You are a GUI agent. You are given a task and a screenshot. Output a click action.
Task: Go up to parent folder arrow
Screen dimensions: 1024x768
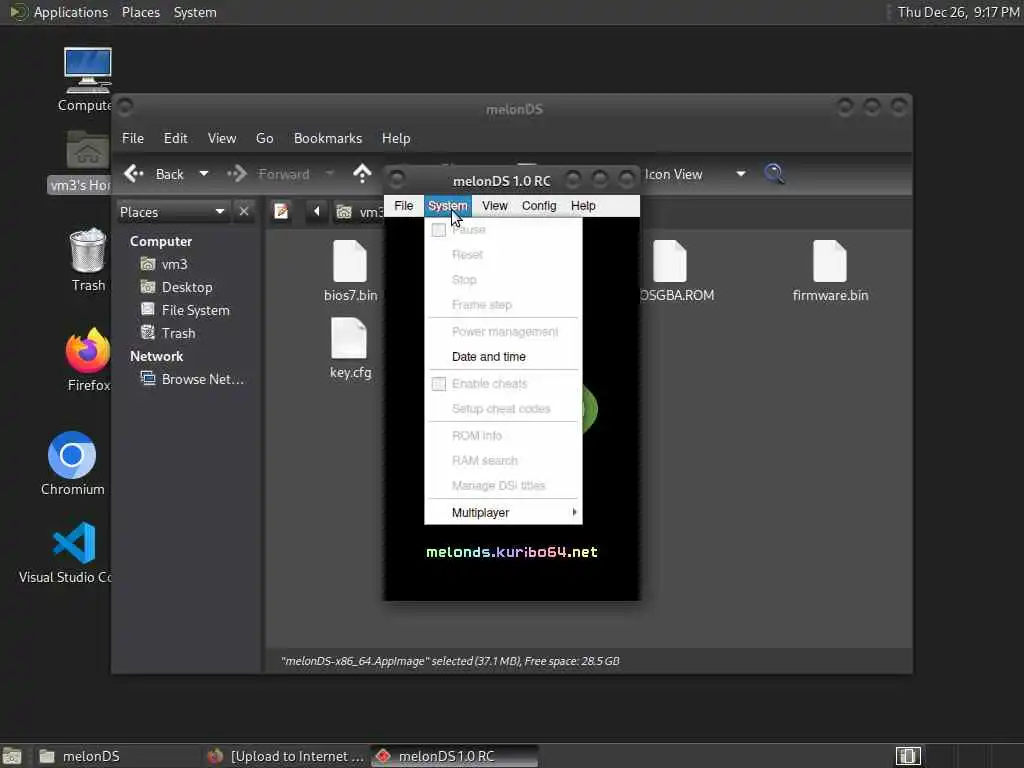point(362,174)
